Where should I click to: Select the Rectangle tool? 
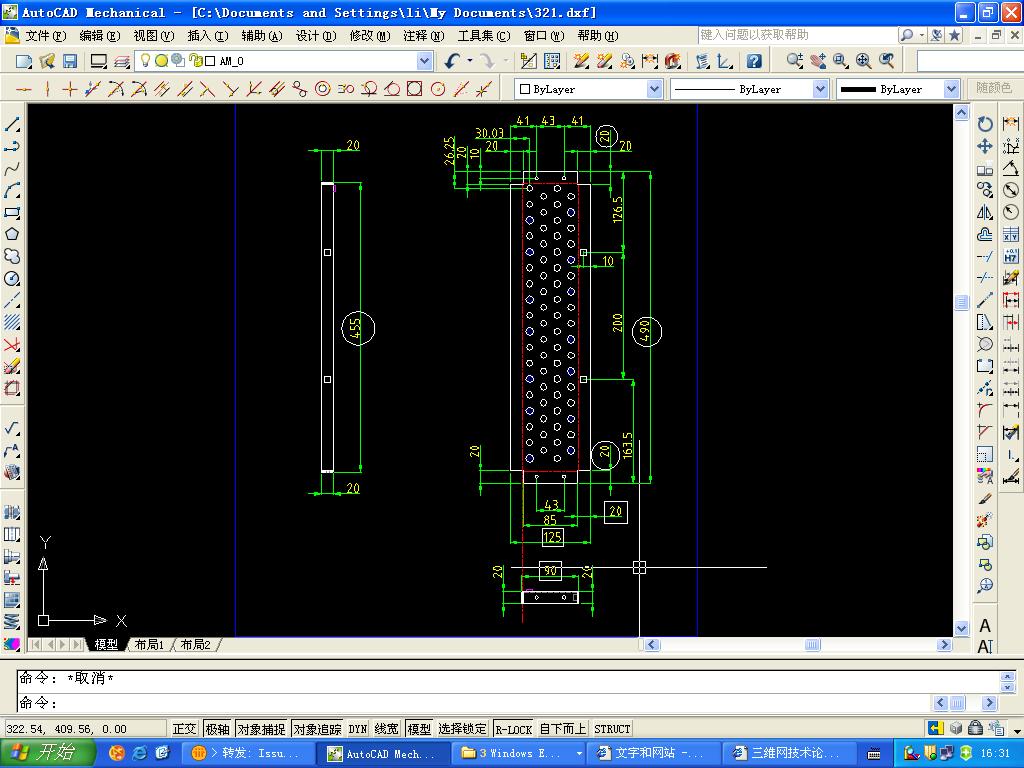pyautogui.click(x=12, y=212)
